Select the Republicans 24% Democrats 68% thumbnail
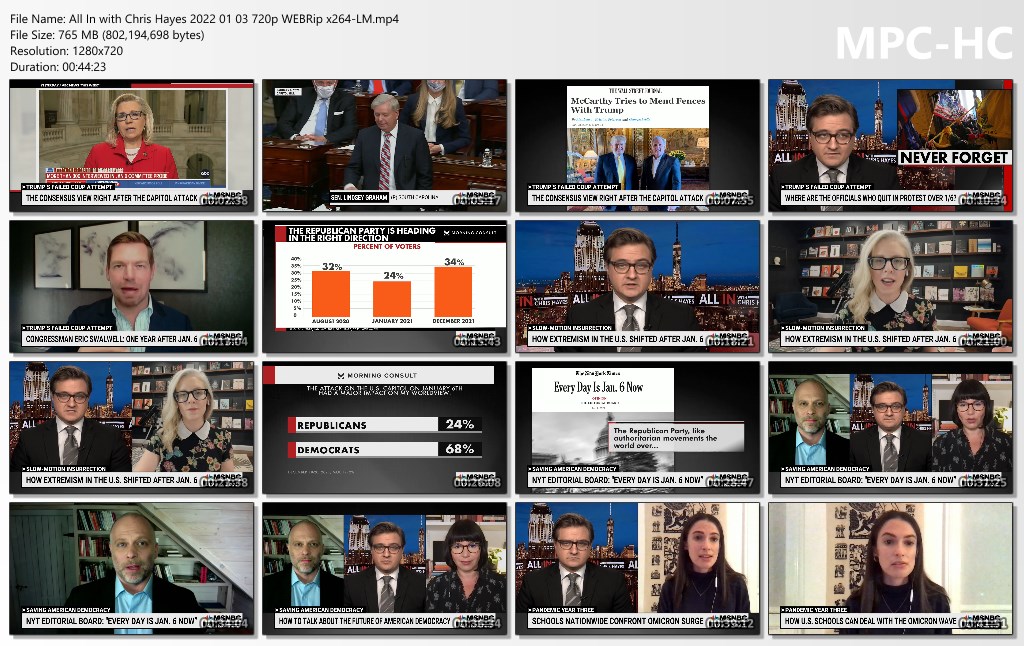Image resolution: width=1024 pixels, height=646 pixels. pyautogui.click(x=384, y=428)
